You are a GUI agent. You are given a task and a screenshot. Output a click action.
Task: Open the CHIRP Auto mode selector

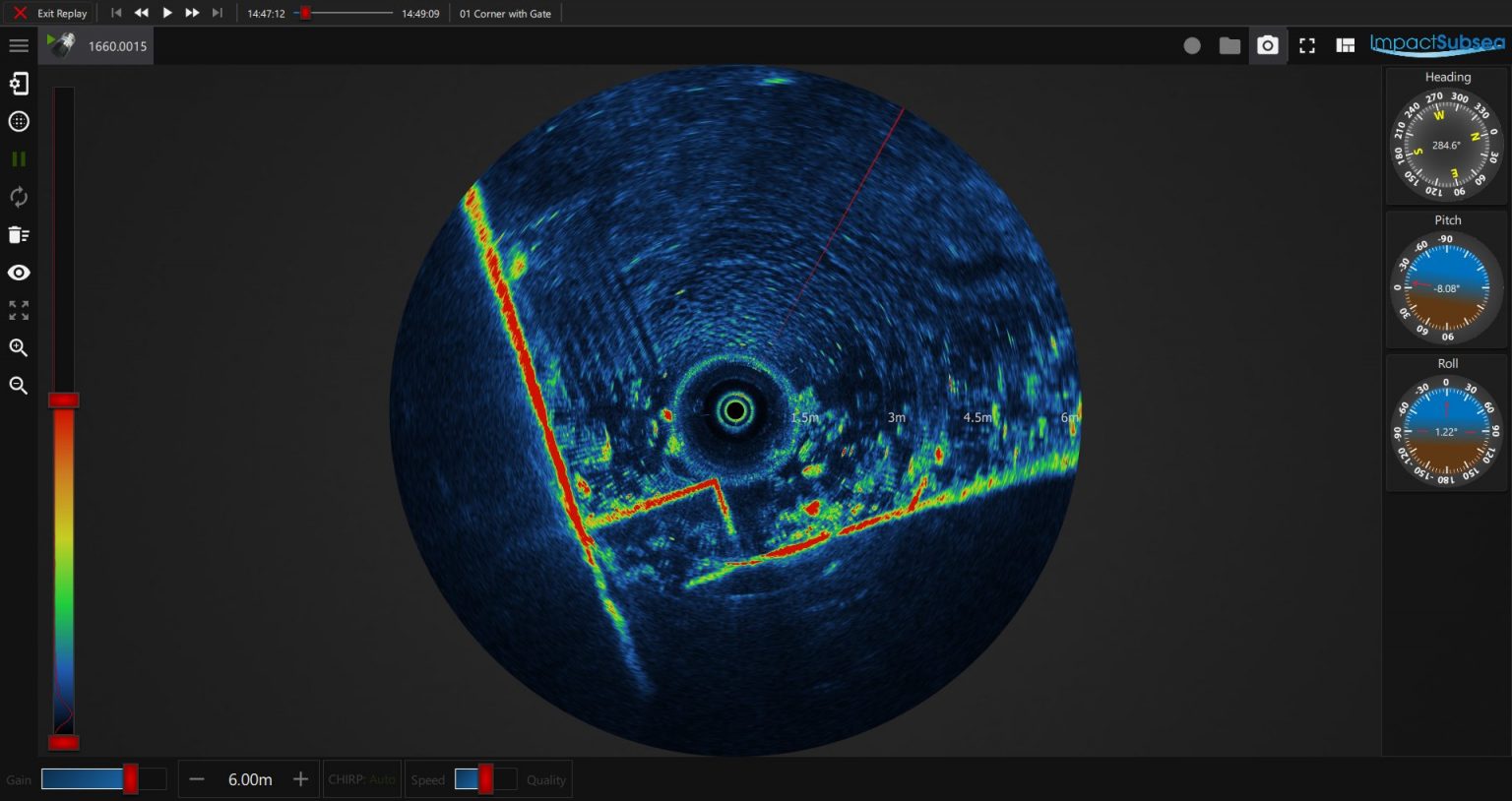361,779
